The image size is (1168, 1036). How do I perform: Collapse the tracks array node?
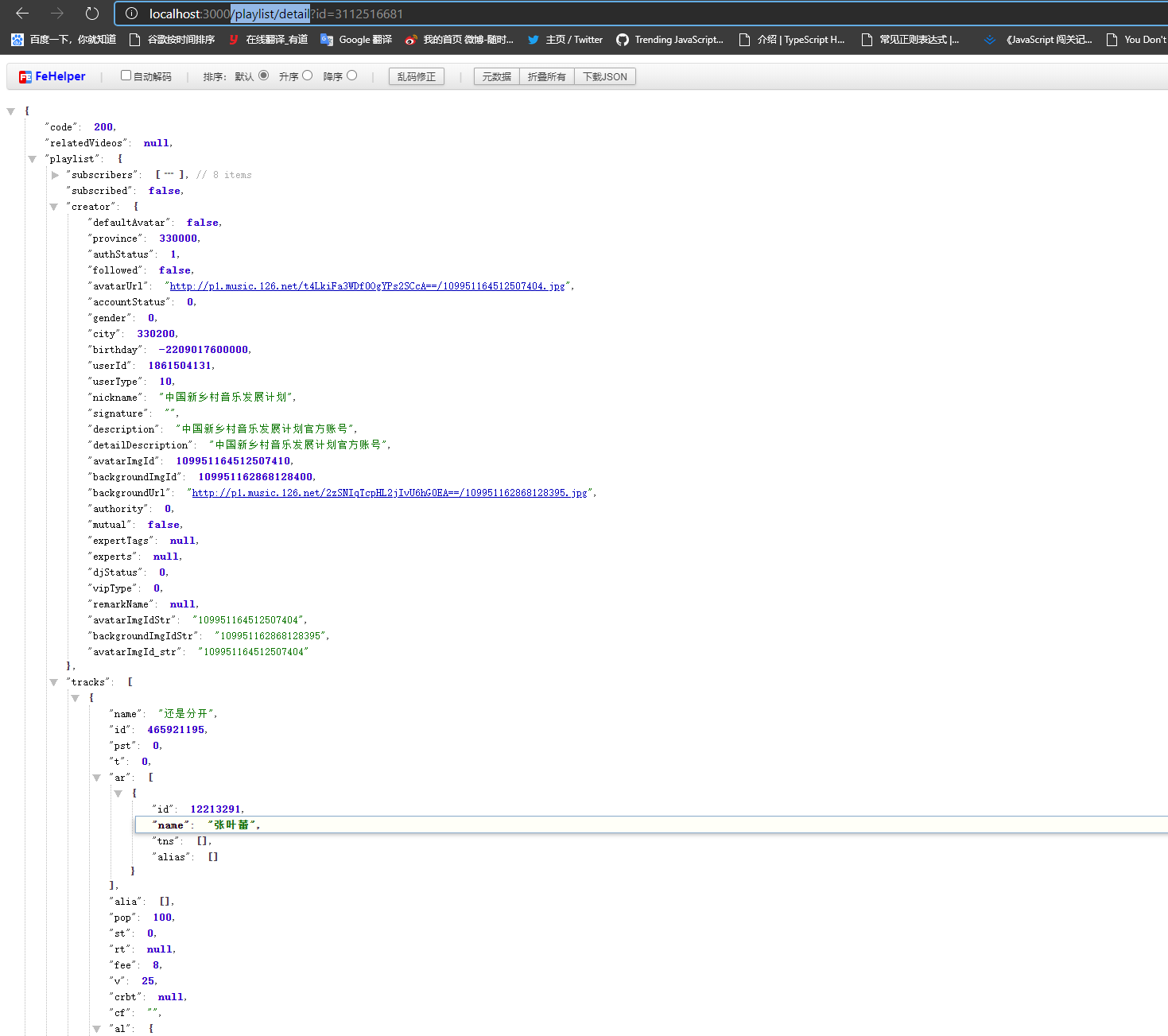[53, 681]
